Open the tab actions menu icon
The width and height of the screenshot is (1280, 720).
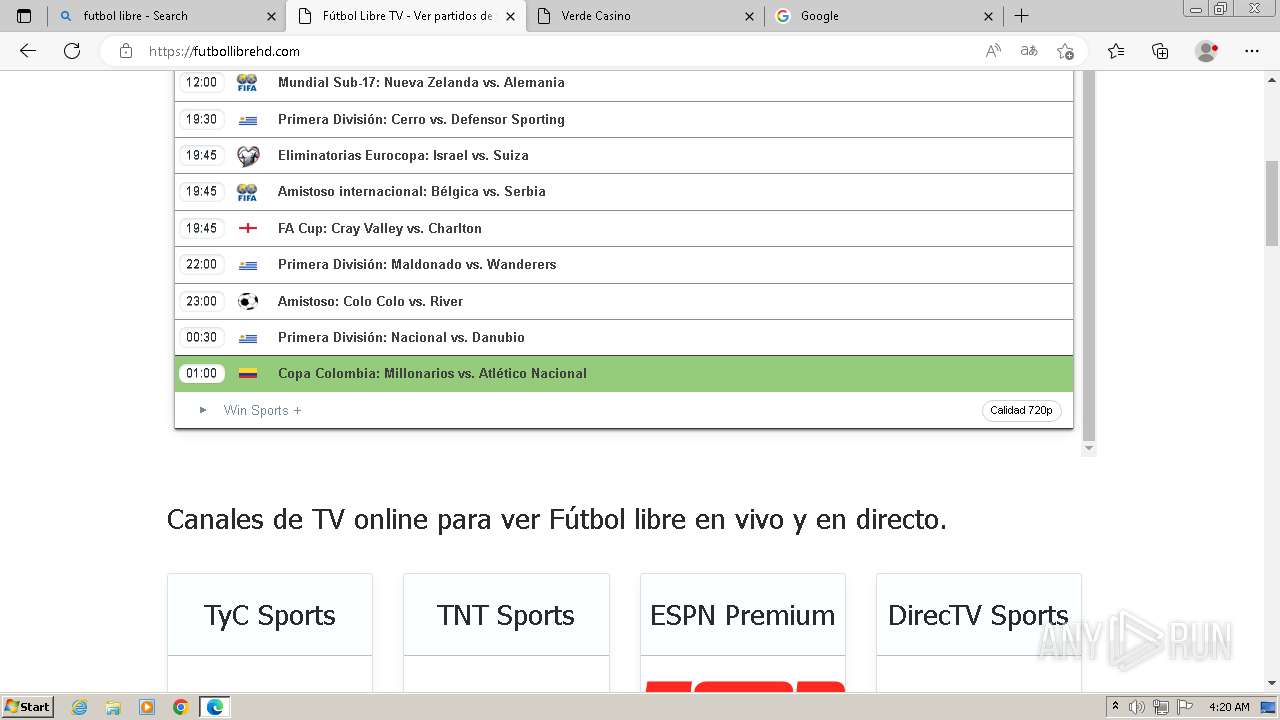24,16
